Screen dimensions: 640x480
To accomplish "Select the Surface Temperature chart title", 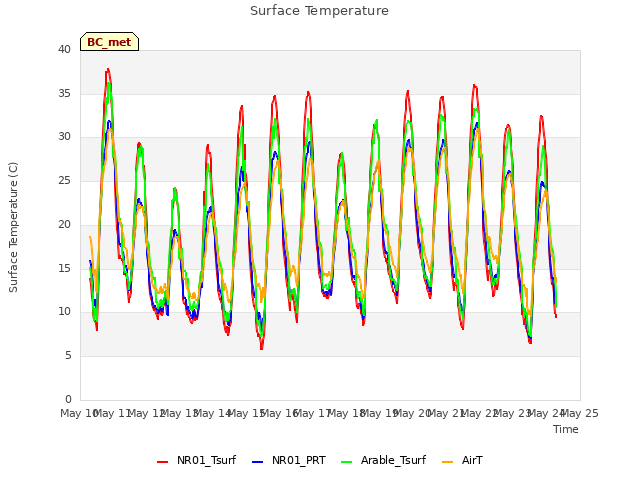I will (319, 11).
